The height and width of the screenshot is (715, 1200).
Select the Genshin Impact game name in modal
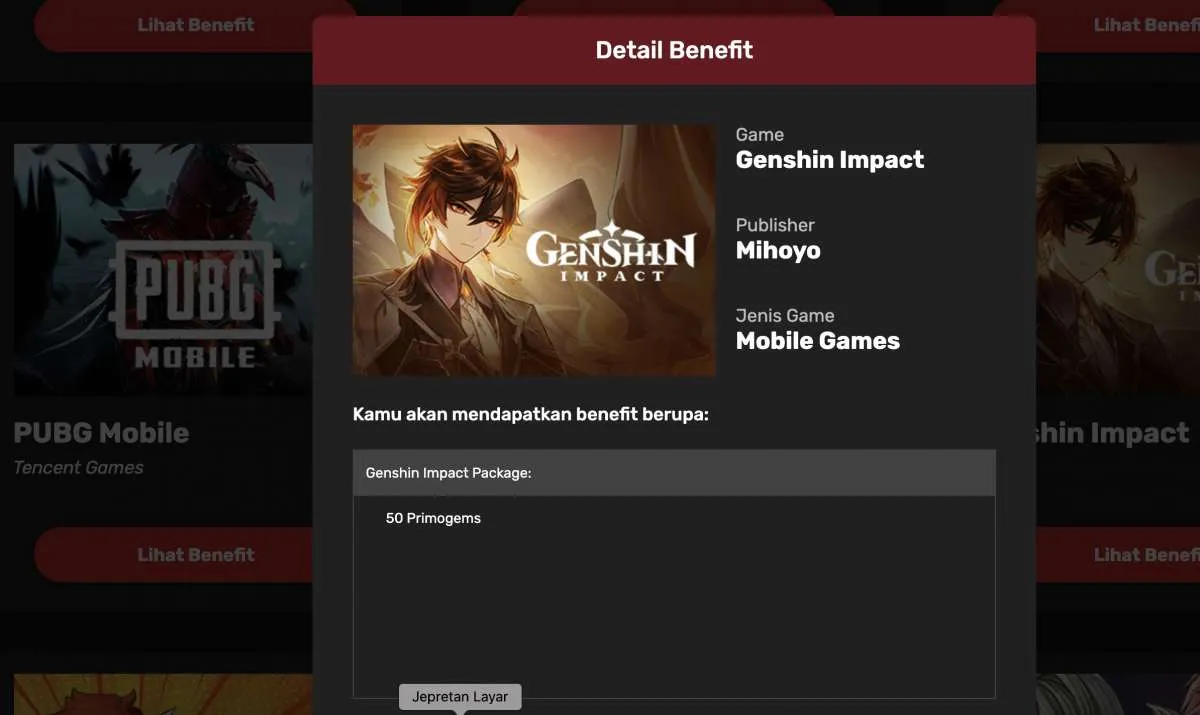click(830, 160)
